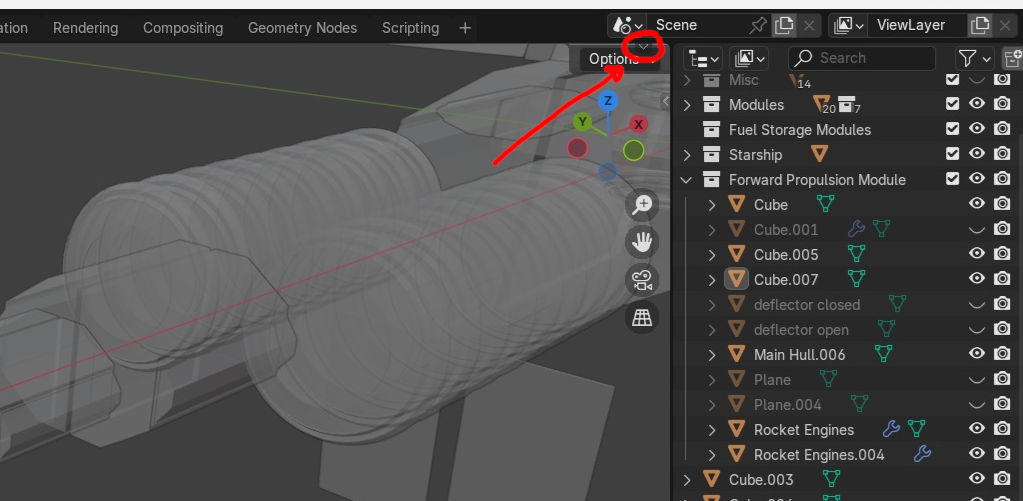Select Rocket Engines.004 in outliner
Image resolution: width=1023 pixels, height=501 pixels.
click(819, 455)
